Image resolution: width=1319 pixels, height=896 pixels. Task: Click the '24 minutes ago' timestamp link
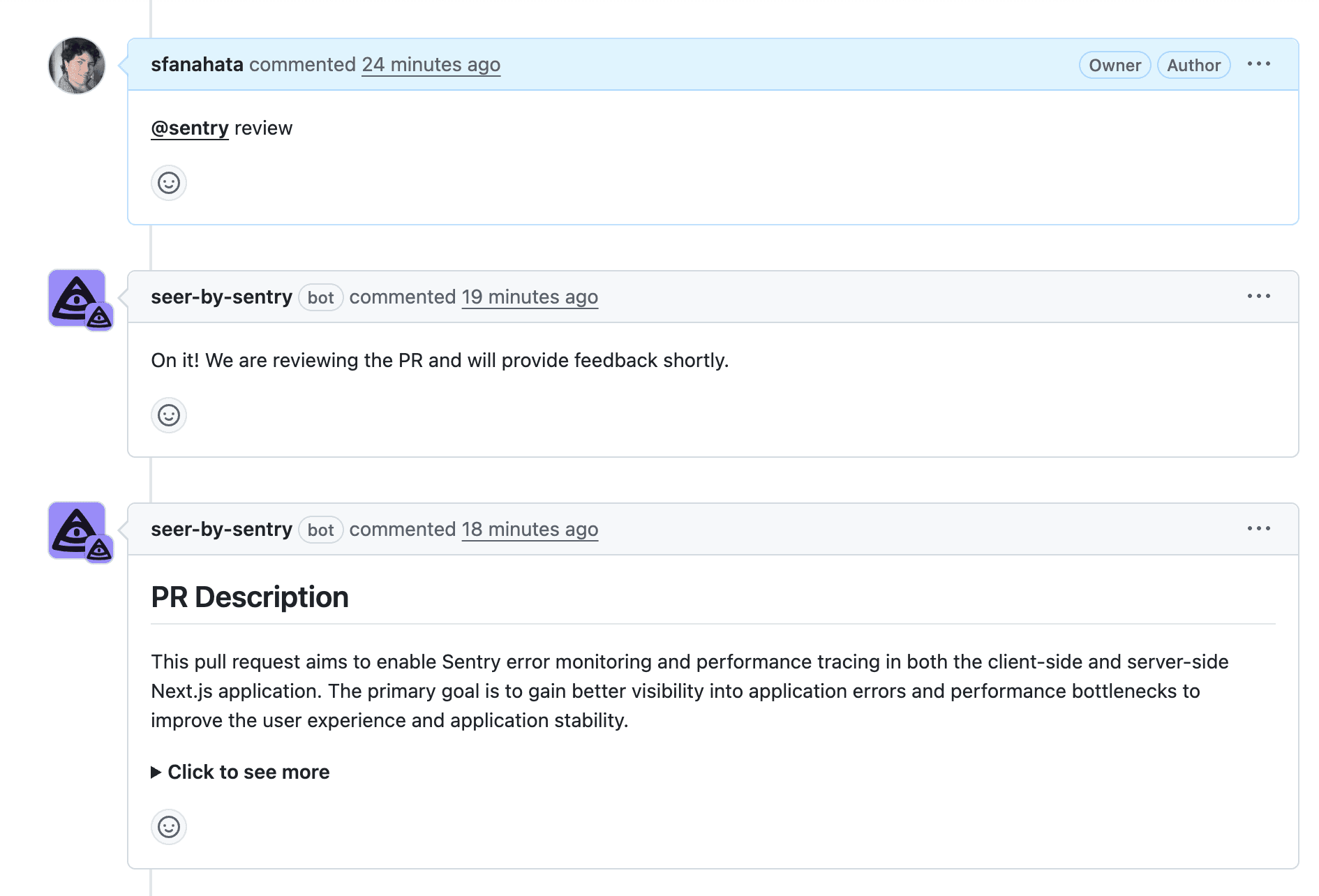pyautogui.click(x=431, y=64)
